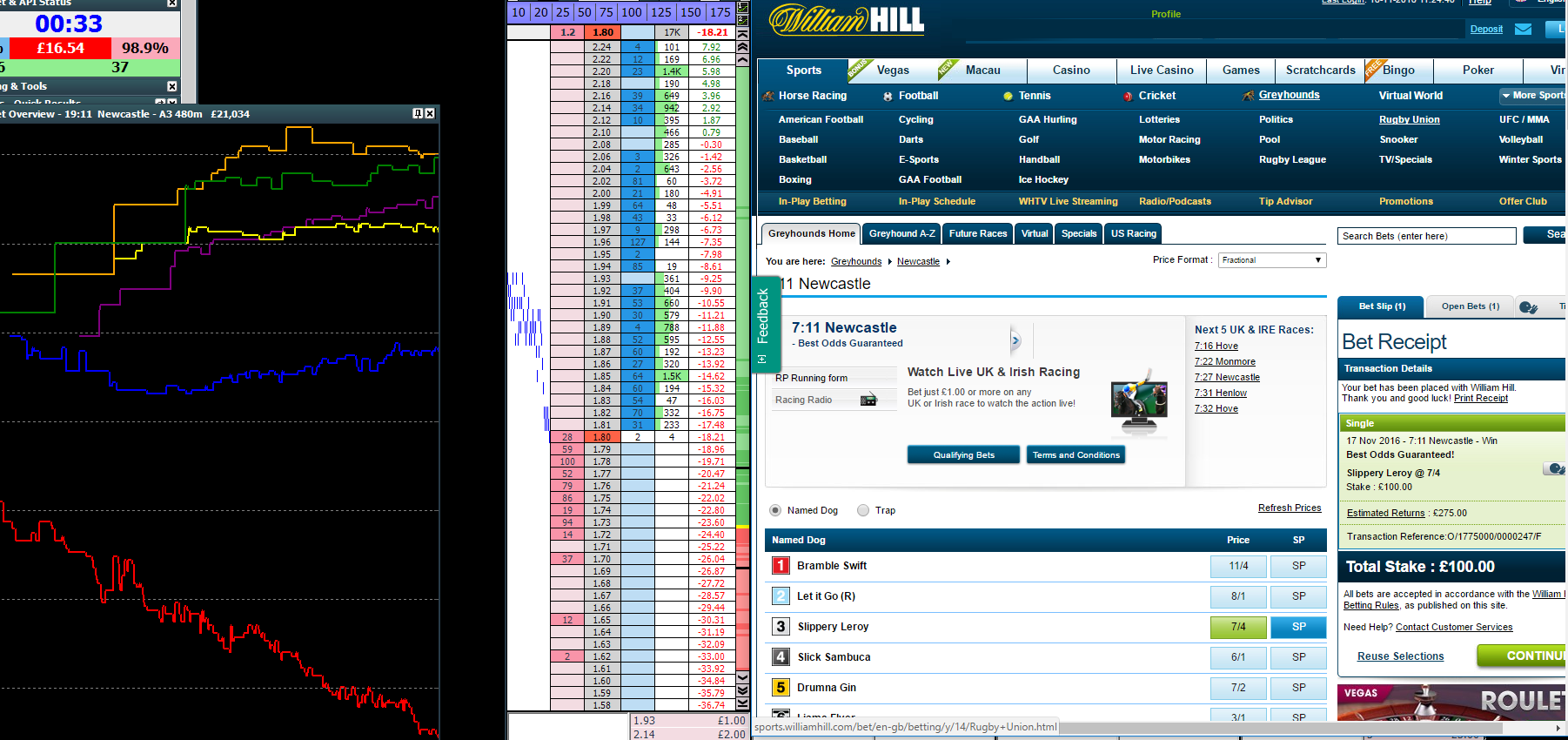Open the Price Format dropdown
This screenshot has height=740, width=1568.
[x=1271, y=260]
